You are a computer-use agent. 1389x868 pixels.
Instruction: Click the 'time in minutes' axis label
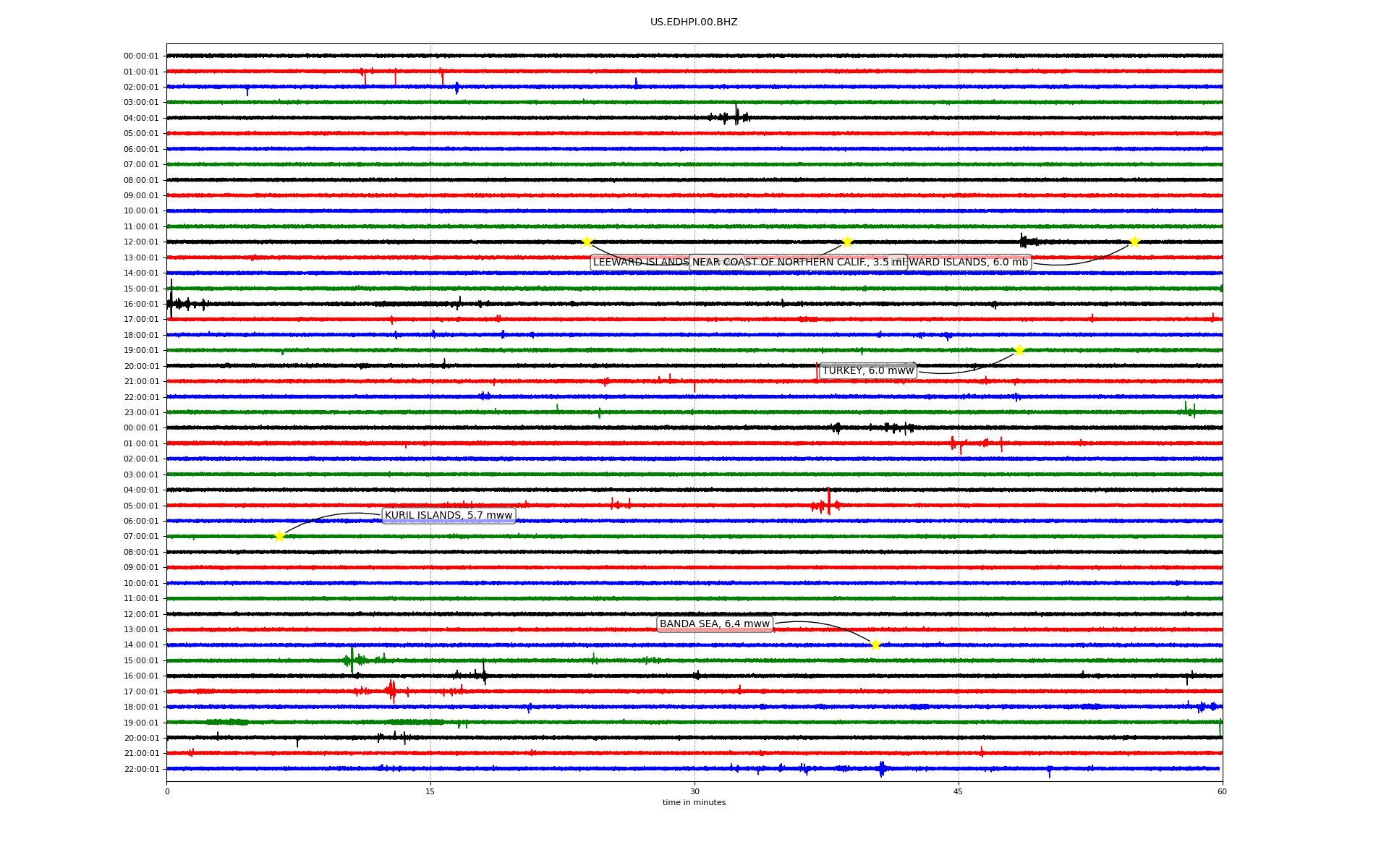(694, 802)
